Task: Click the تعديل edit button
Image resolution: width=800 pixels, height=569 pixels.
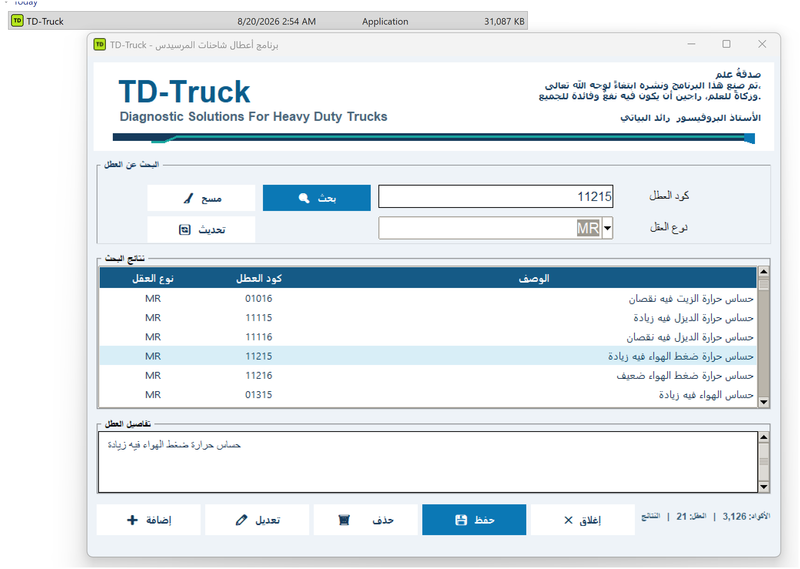Action: [257, 519]
